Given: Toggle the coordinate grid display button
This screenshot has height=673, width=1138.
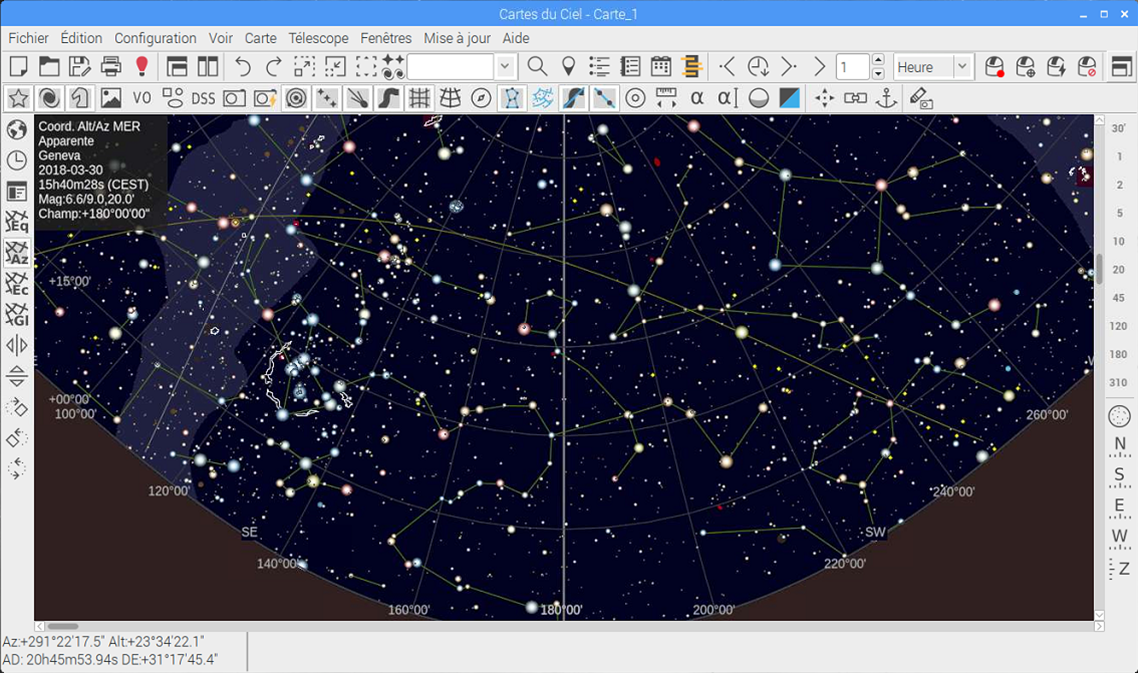Looking at the screenshot, I should tap(419, 98).
